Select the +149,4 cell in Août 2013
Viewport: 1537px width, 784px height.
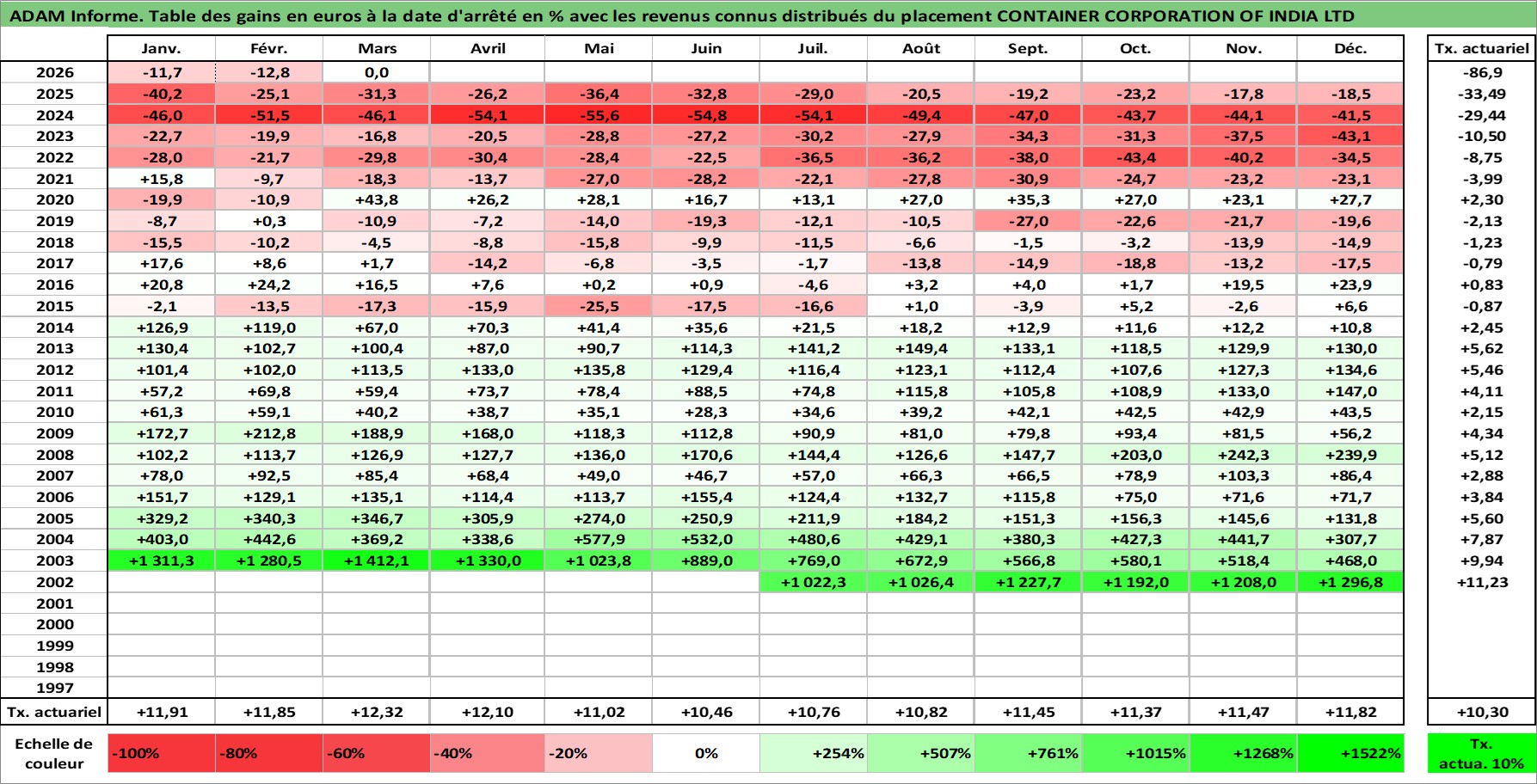pyautogui.click(x=921, y=348)
